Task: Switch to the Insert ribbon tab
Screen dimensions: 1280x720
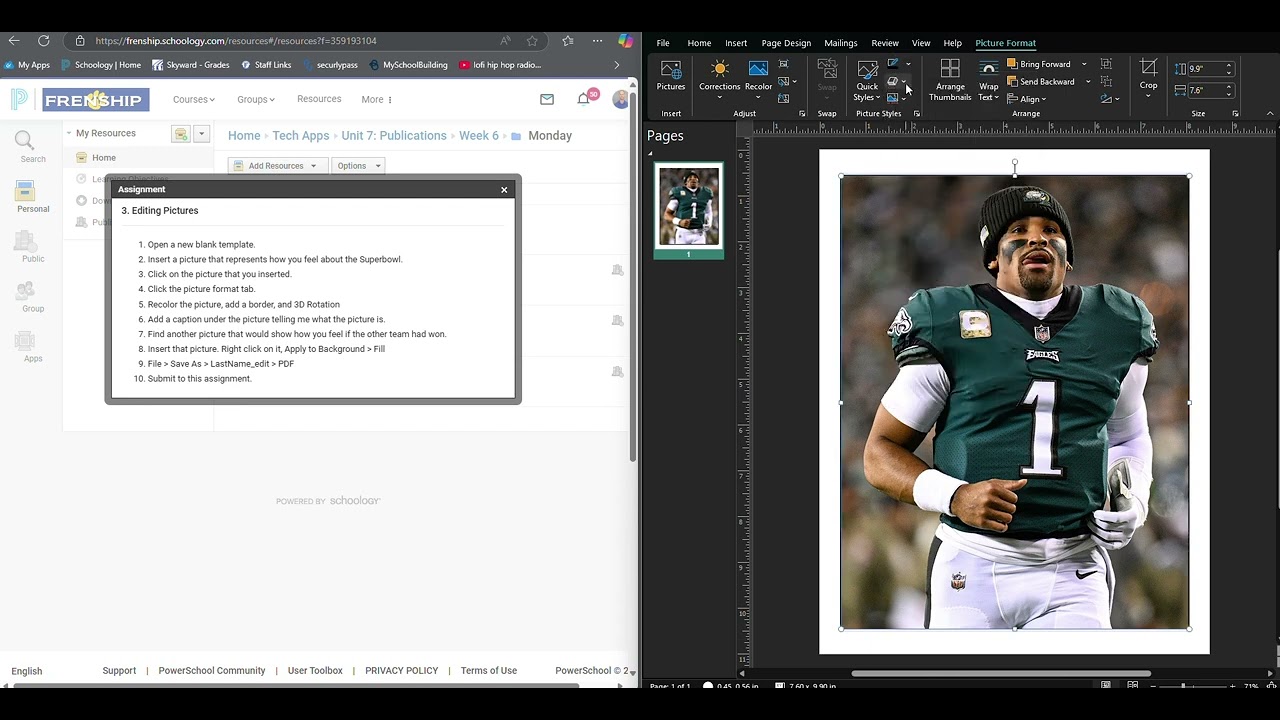Action: (736, 43)
